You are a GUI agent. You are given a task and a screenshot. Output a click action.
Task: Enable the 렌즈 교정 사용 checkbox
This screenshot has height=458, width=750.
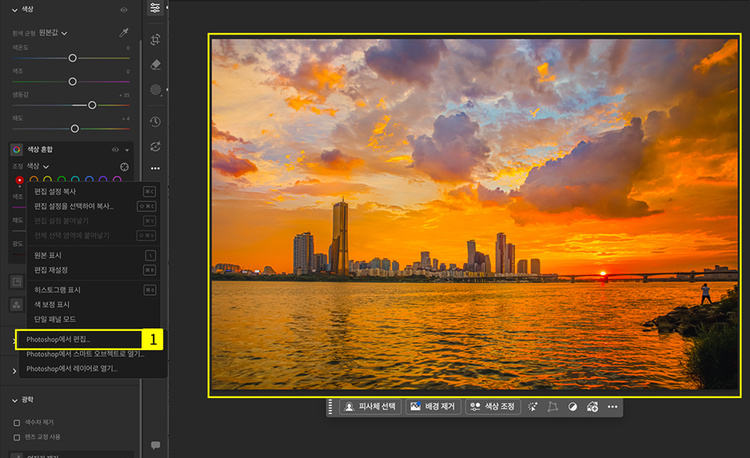point(16,437)
